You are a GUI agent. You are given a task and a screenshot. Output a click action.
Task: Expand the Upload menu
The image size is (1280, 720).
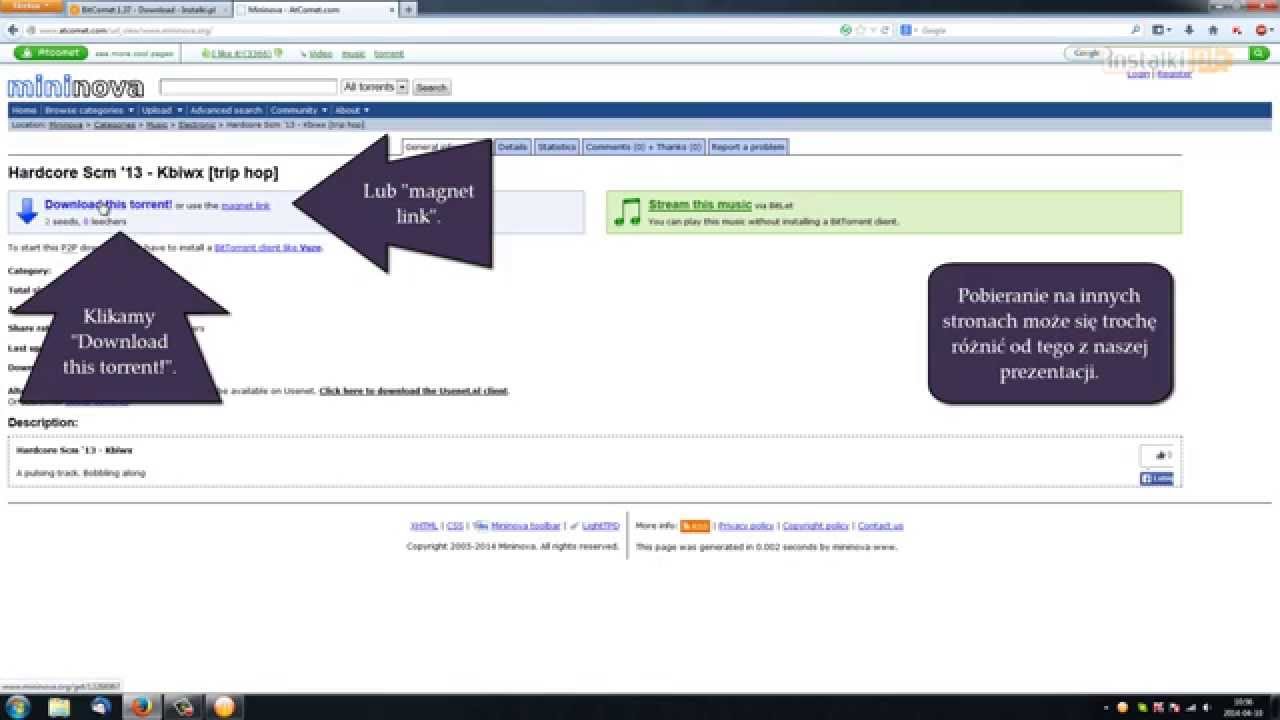click(x=162, y=110)
